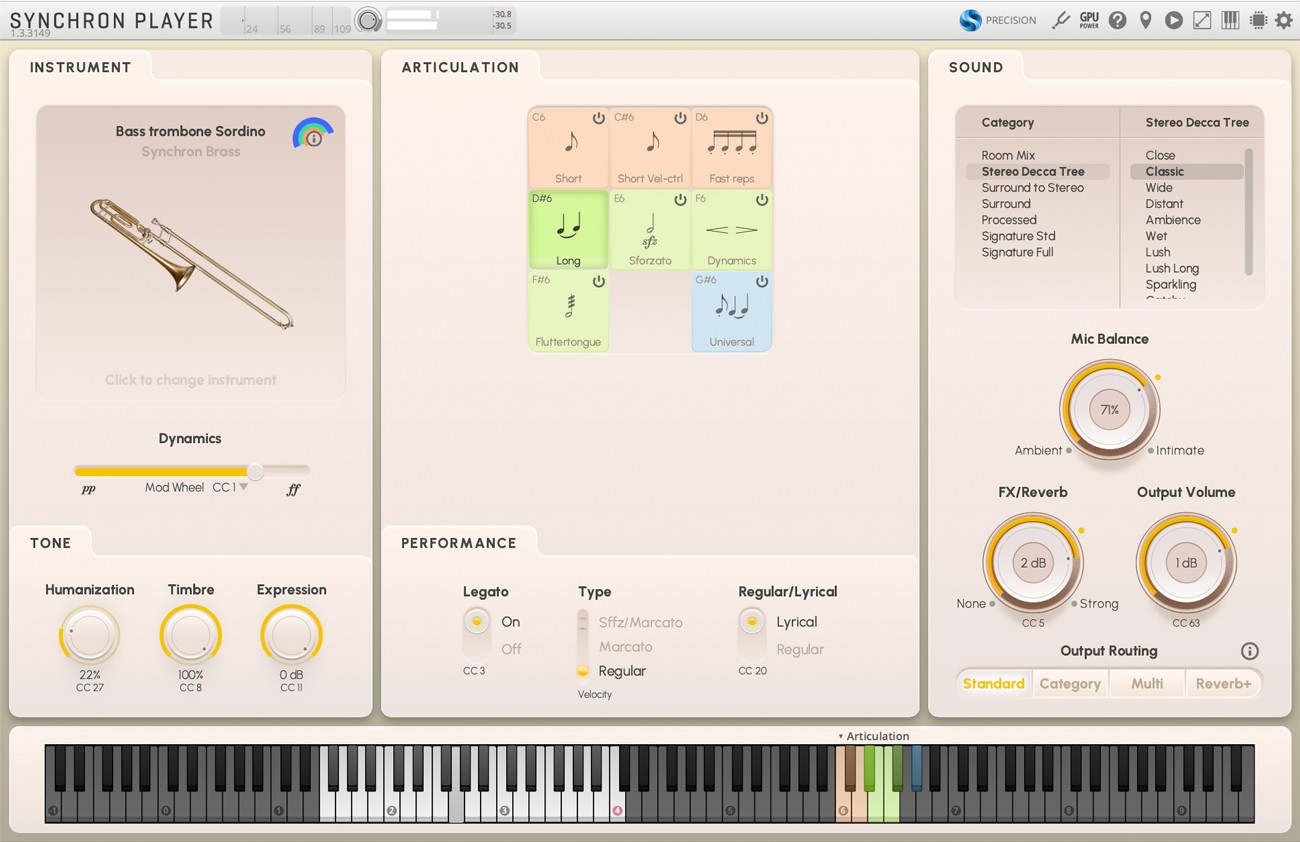Toggle power button on Short Vel-ctrl
This screenshot has width=1300, height=842.
pos(680,118)
